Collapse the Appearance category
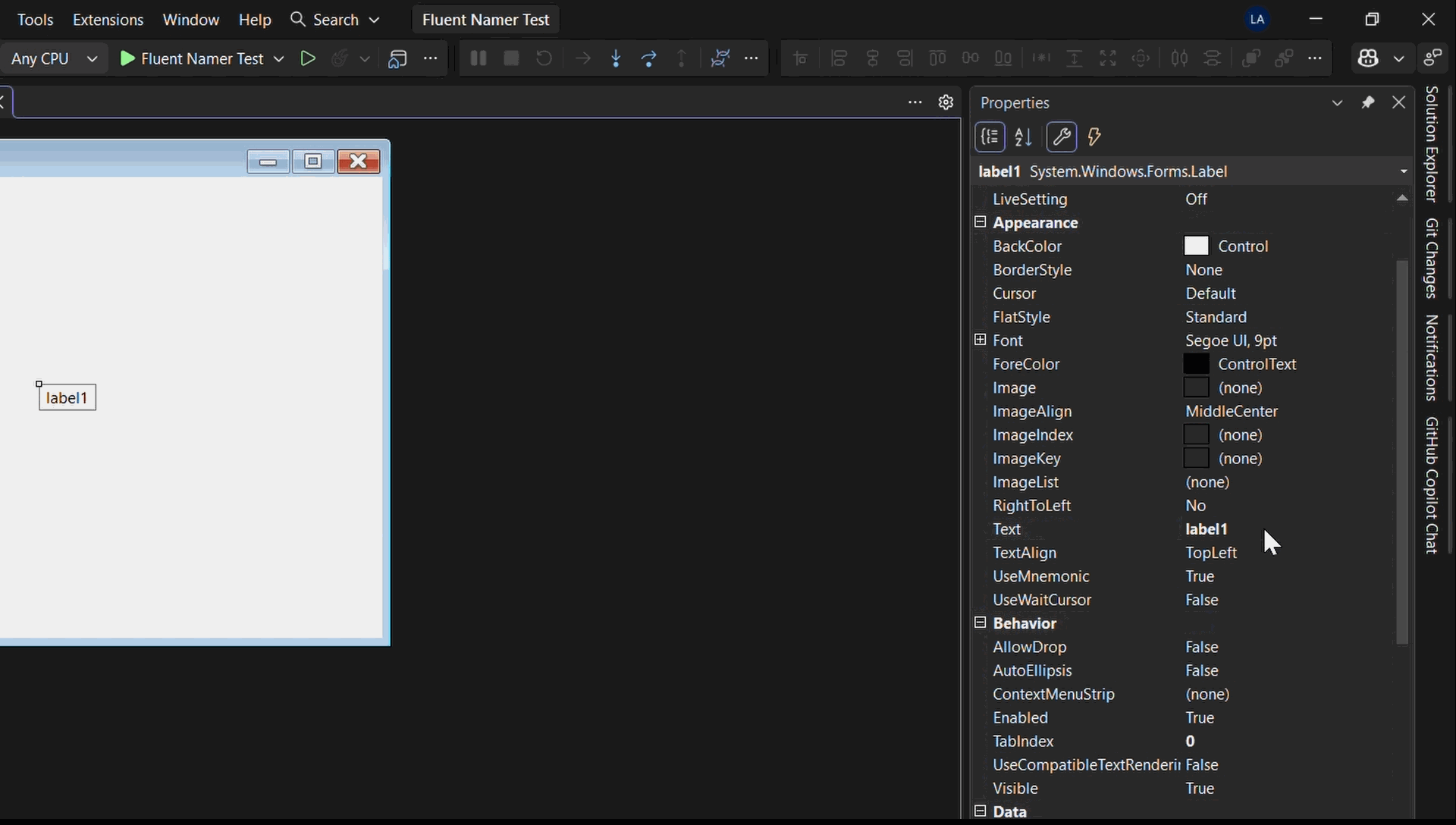The width and height of the screenshot is (1456, 825). (980, 222)
